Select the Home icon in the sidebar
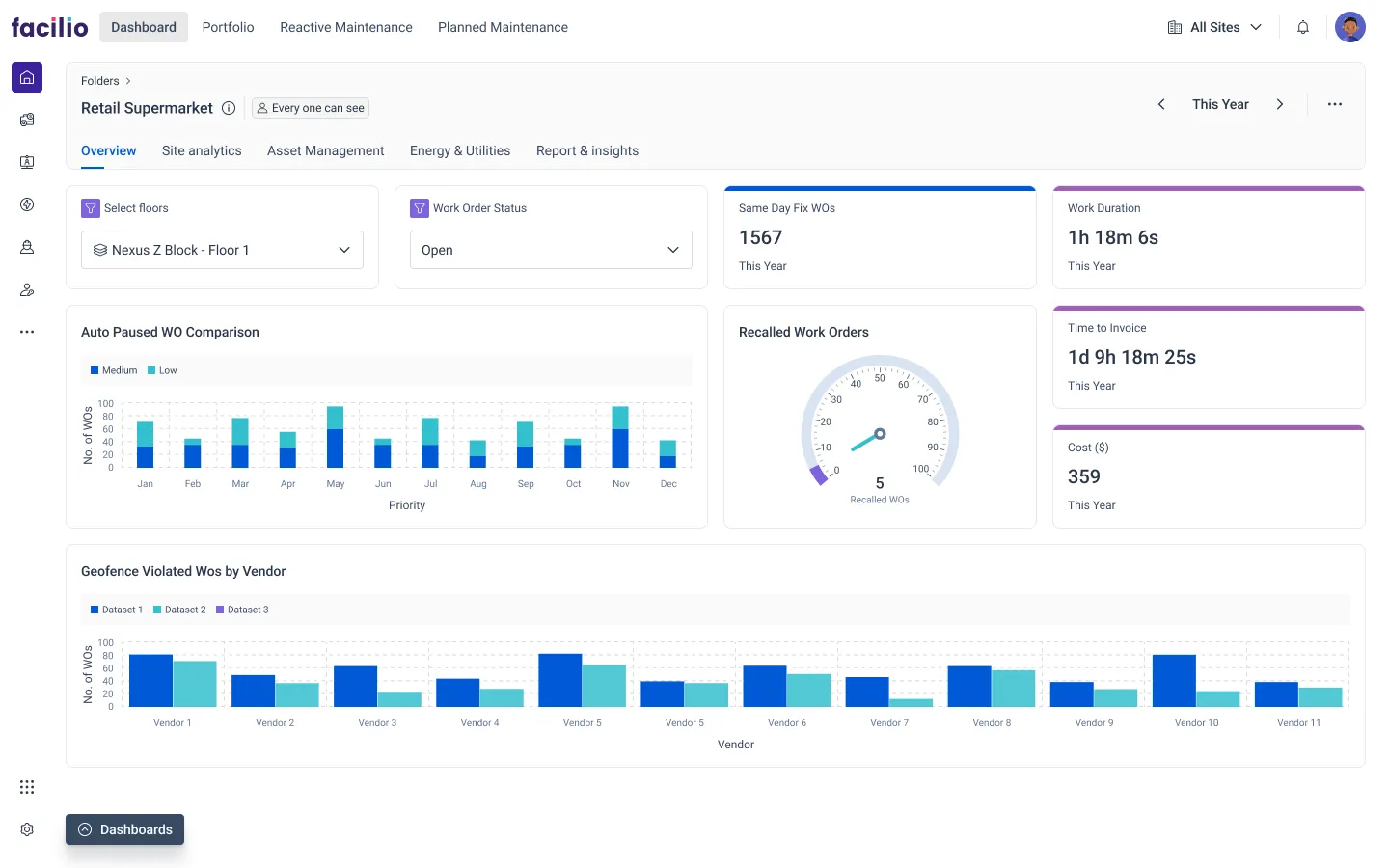Image resolution: width=1389 pixels, height=868 pixels. 26,77
